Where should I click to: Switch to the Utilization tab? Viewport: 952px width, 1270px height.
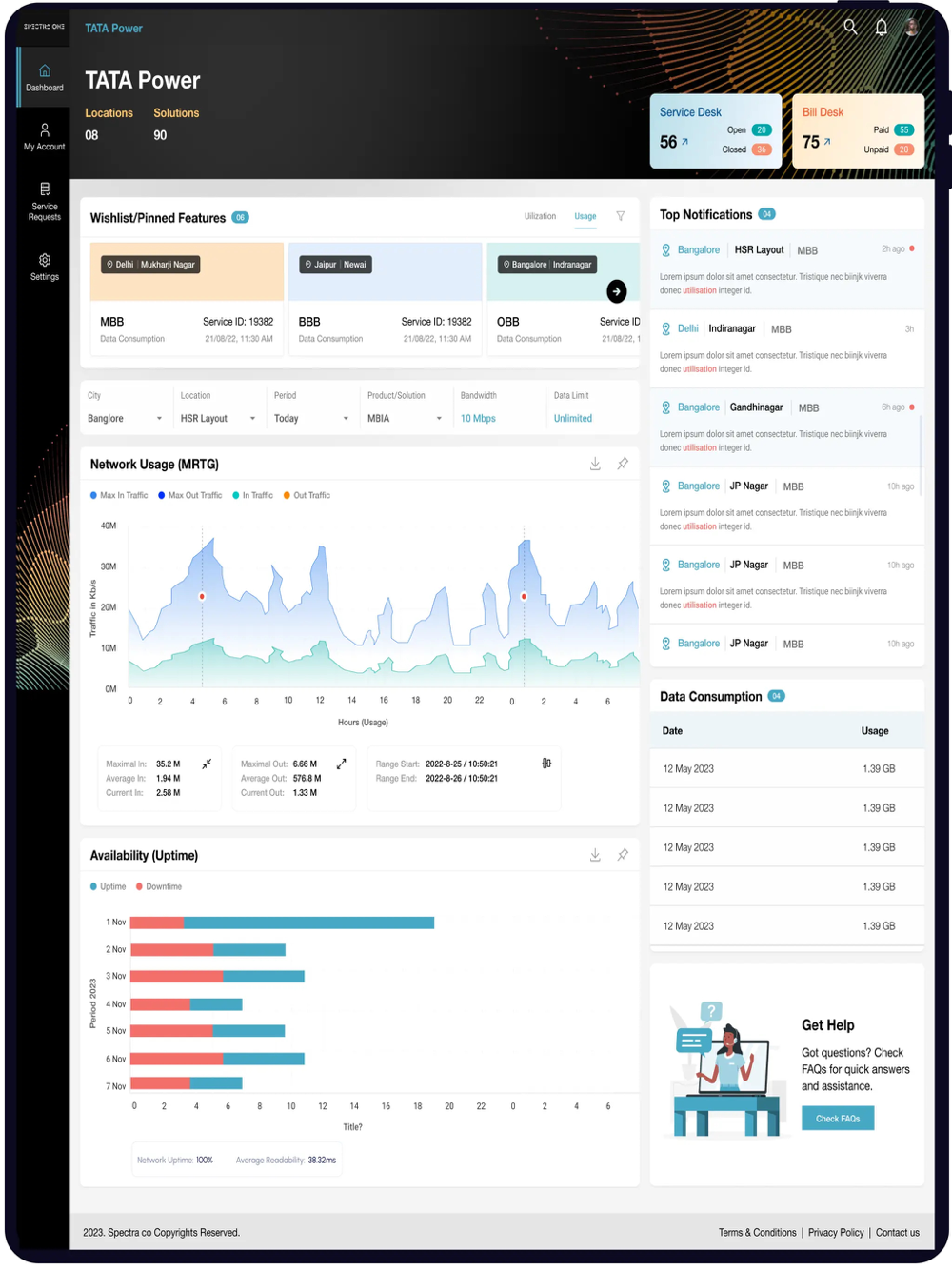pyautogui.click(x=540, y=216)
